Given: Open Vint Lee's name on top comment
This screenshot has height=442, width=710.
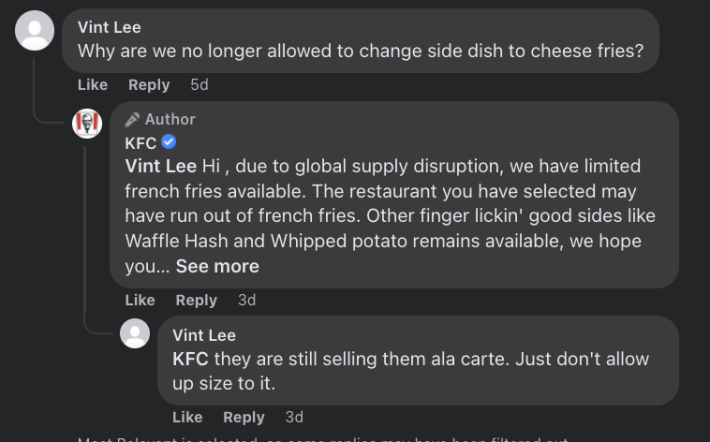Looking at the screenshot, I should [x=109, y=27].
